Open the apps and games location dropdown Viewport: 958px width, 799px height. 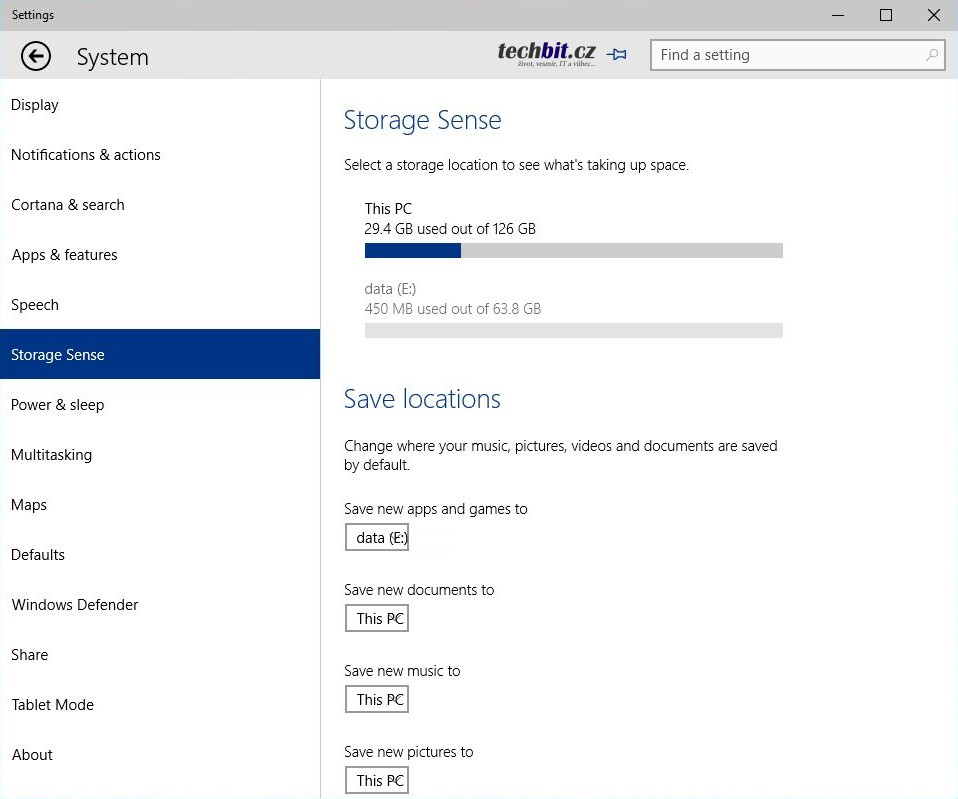377,538
